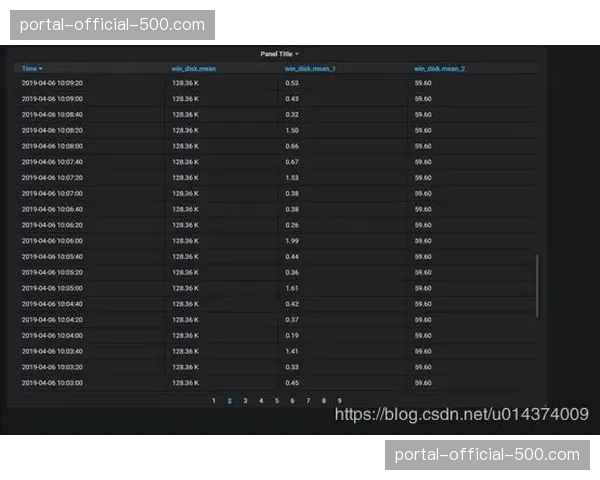Image resolution: width=600 pixels, height=480 pixels.
Task: Sort by the win_disk.mean_2 column header
Action: (x=439, y=69)
